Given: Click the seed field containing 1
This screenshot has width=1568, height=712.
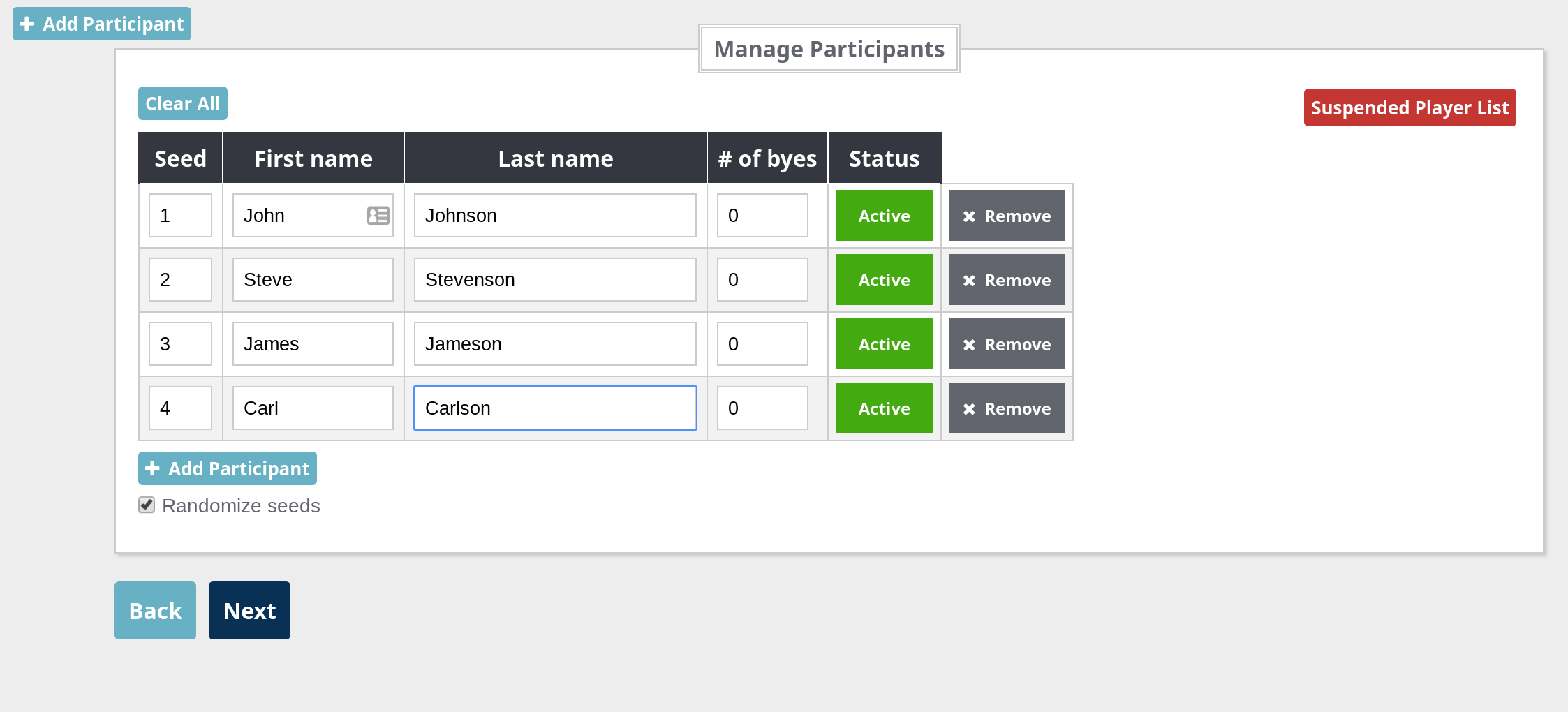Looking at the screenshot, I should coord(180,216).
